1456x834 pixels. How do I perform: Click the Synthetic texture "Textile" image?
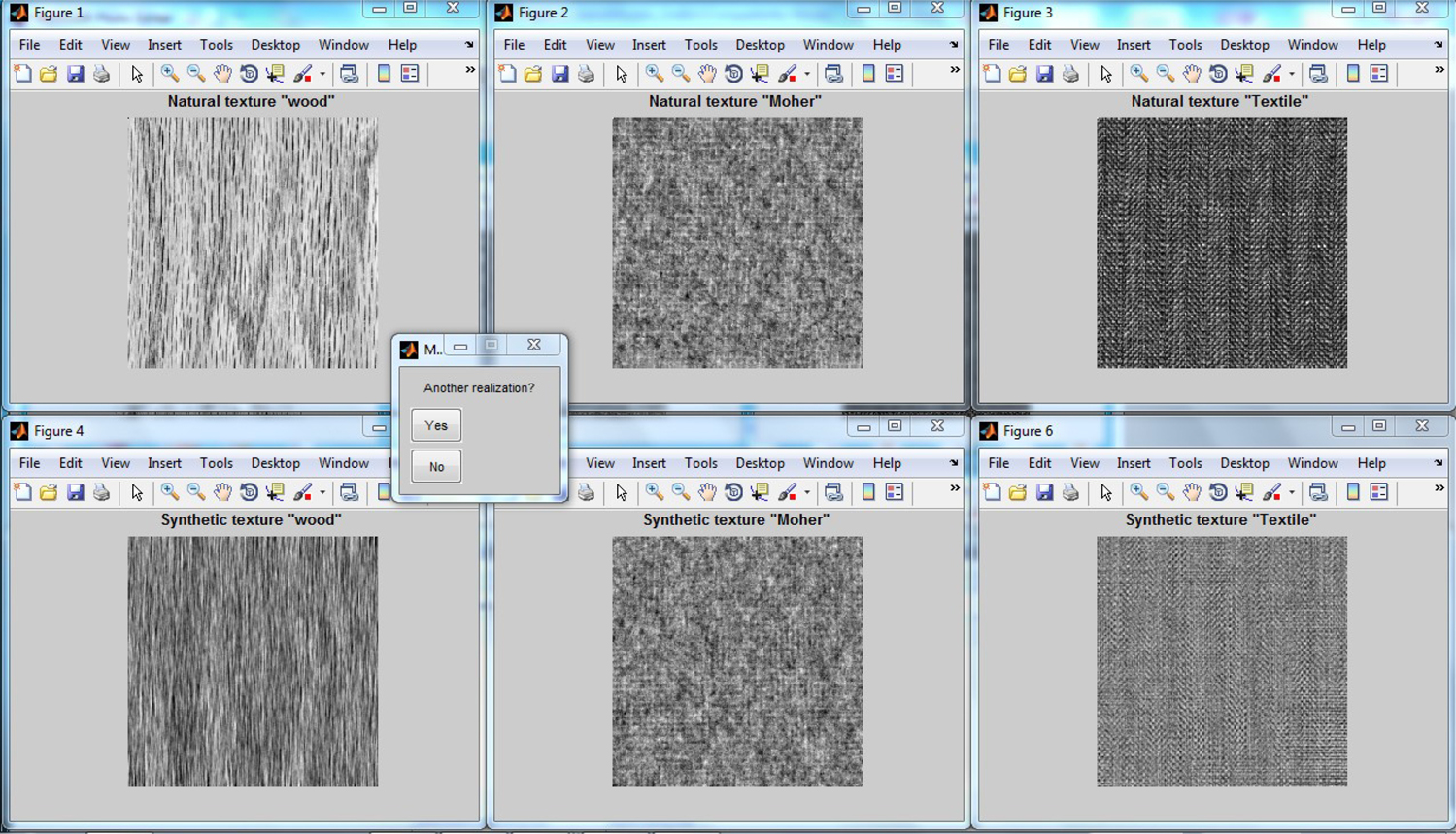click(1222, 661)
